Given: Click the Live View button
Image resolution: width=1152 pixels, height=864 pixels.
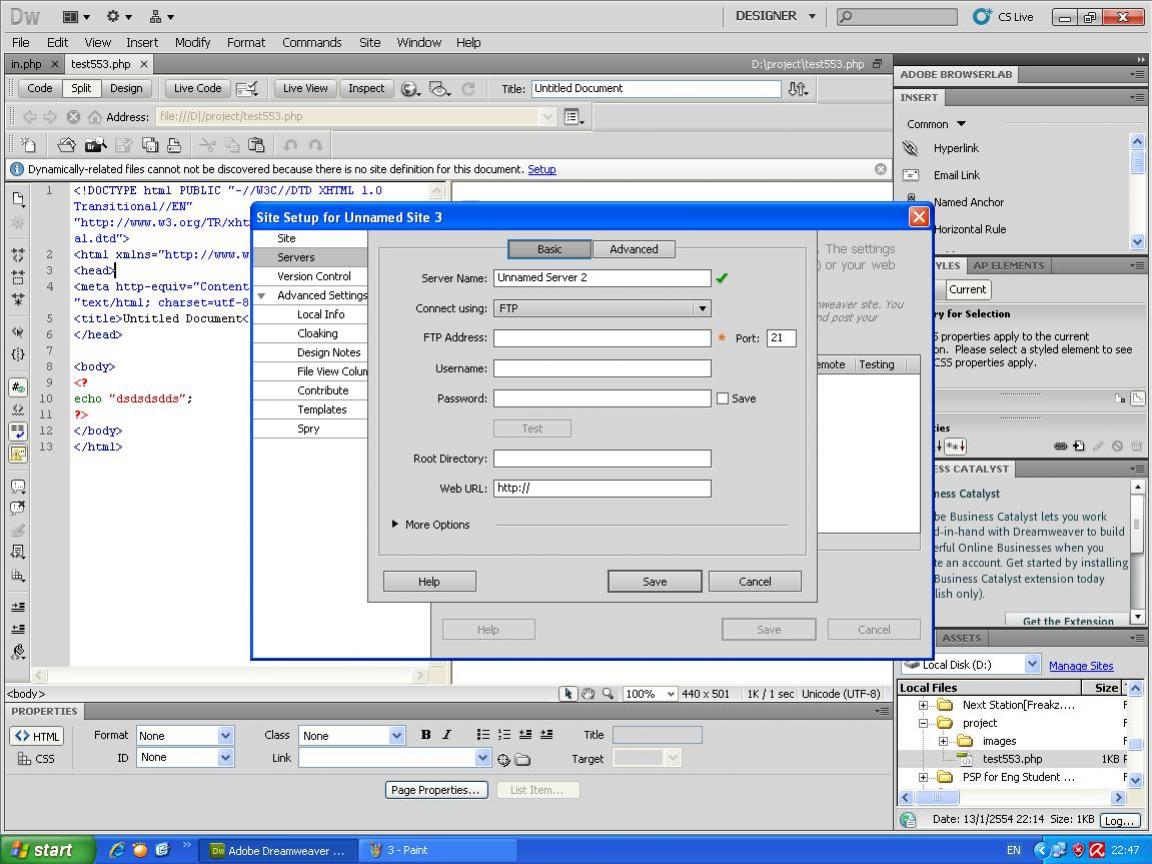Looking at the screenshot, I should pyautogui.click(x=305, y=89).
